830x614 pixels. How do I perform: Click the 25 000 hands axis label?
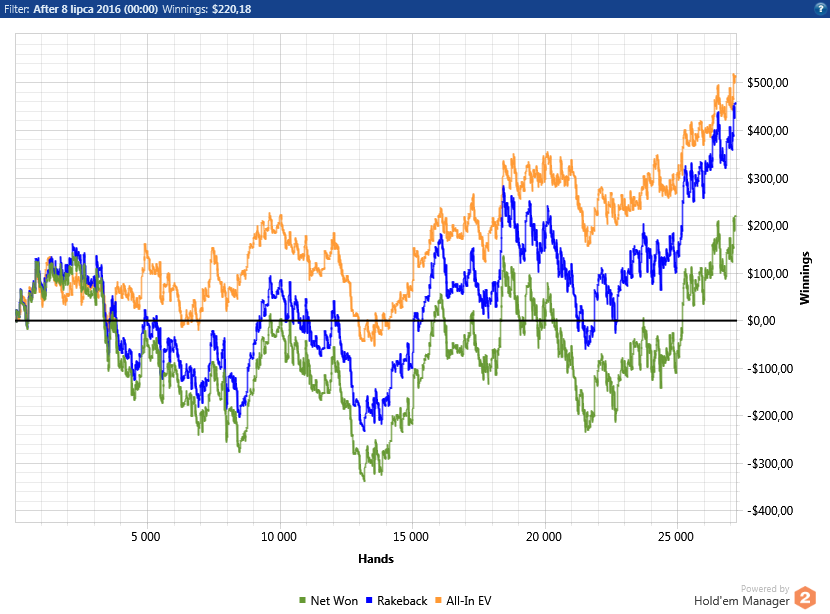click(x=676, y=537)
